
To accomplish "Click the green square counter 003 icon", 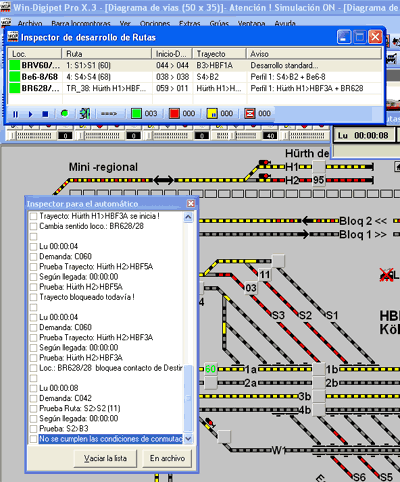I will pyautogui.click(x=136, y=114).
